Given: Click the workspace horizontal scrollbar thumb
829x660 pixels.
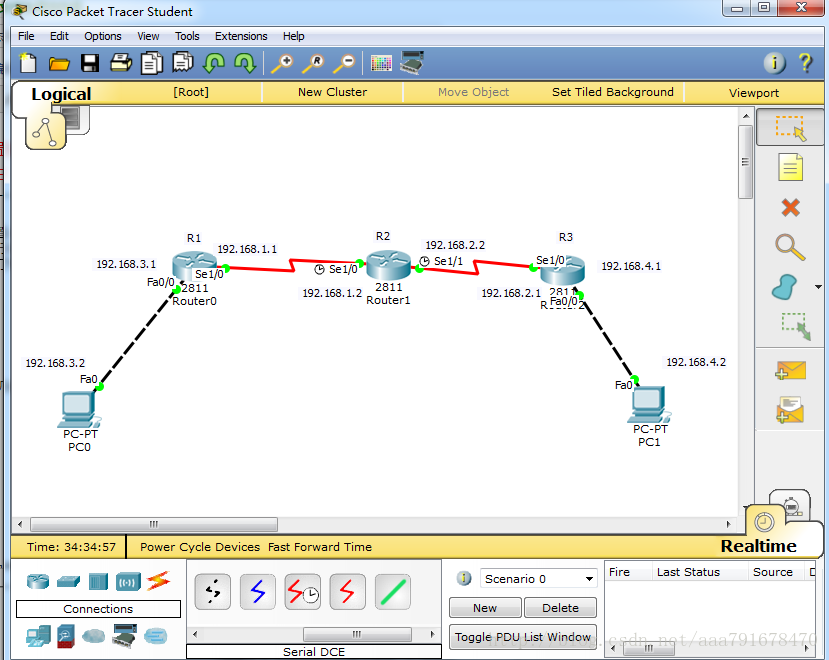Looking at the screenshot, I should (154, 524).
